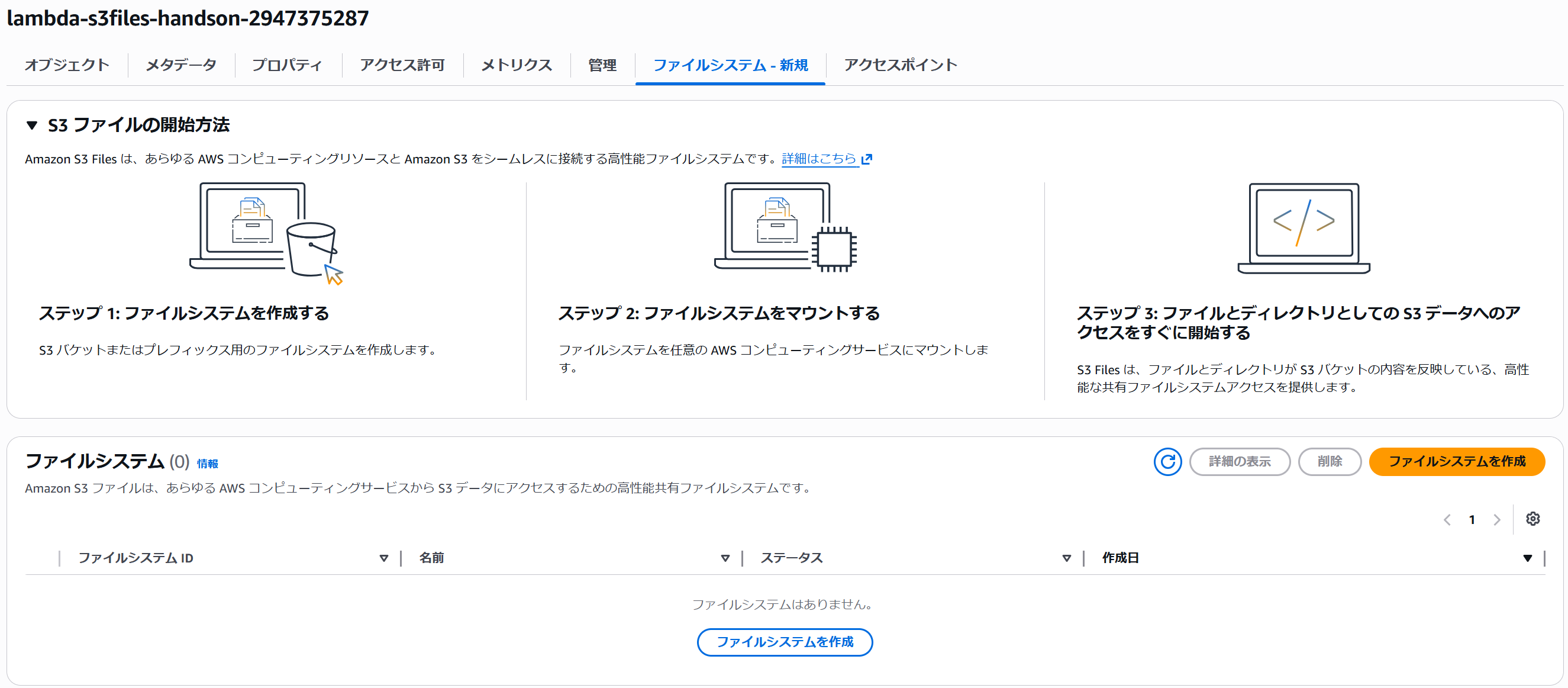Click bucket name lambda-s3files-handson-2947375287
1568x688 pixels.
point(188,18)
